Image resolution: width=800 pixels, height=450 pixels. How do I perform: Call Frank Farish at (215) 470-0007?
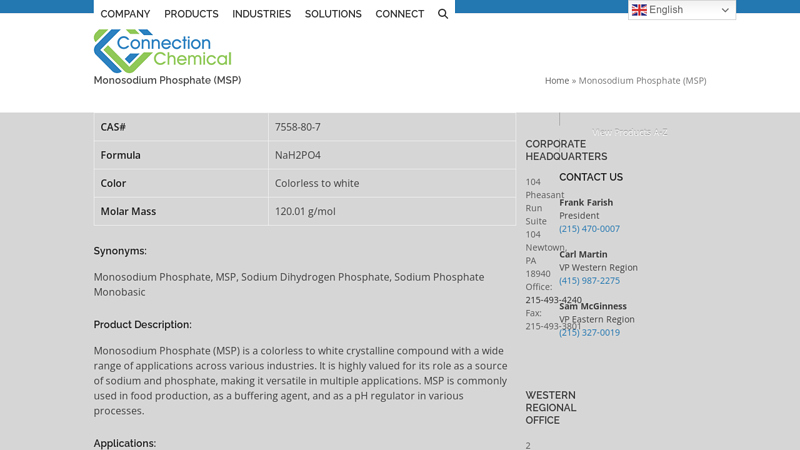(589, 229)
